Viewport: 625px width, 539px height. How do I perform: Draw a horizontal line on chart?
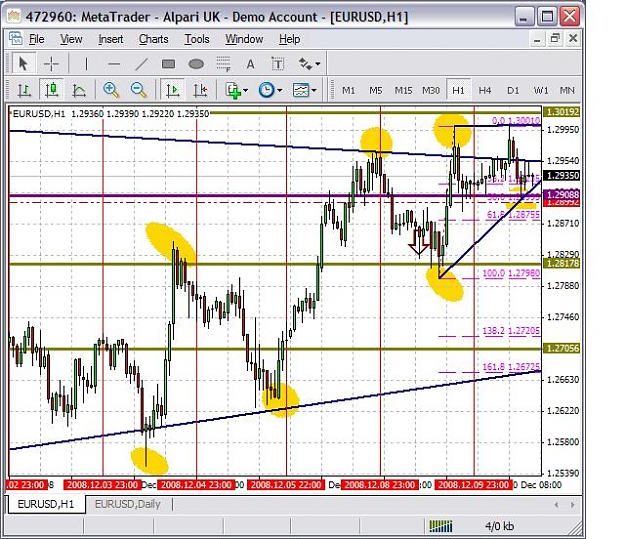[x=114, y=64]
